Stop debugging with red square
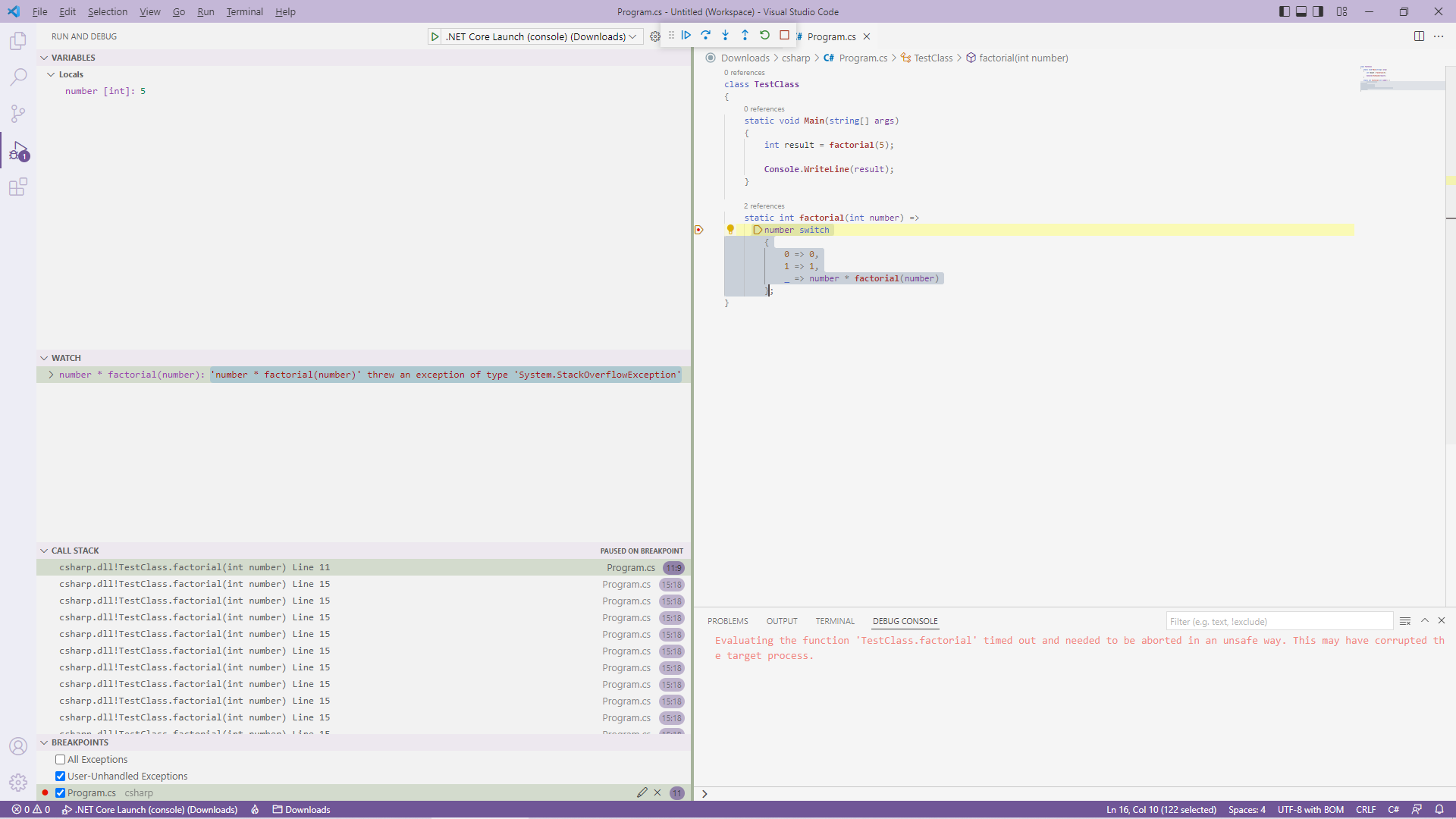The width and height of the screenshot is (1456, 819). 784,35
